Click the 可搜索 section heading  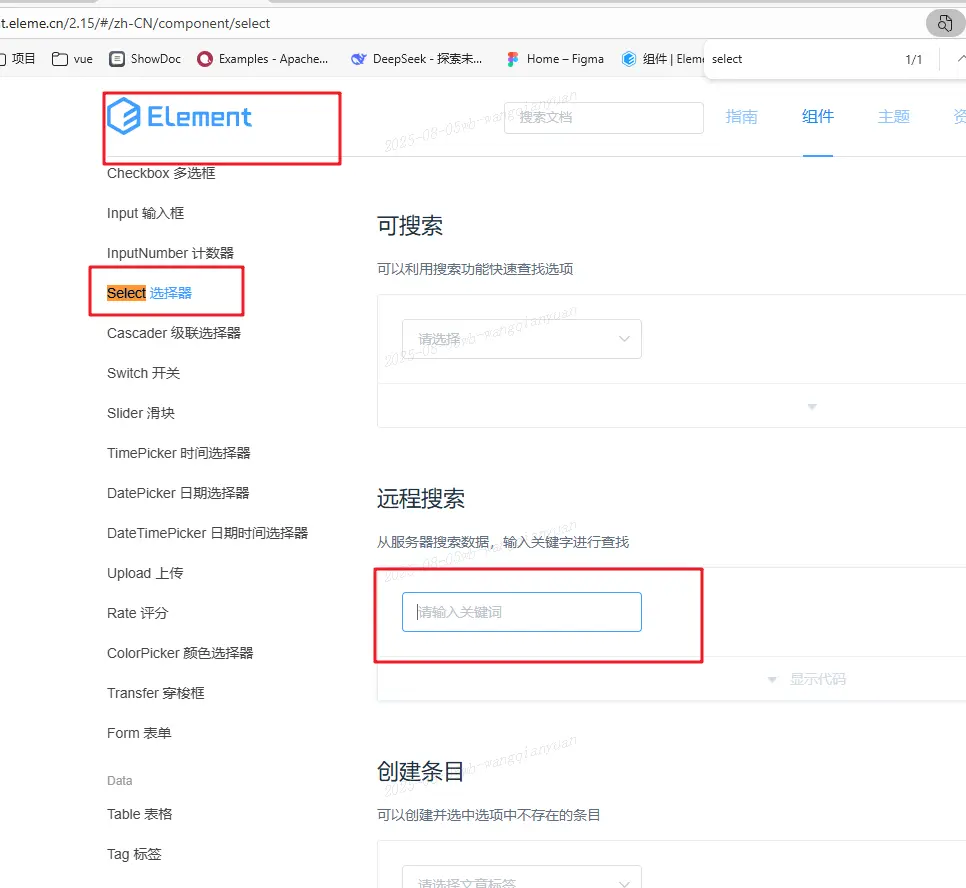point(410,226)
